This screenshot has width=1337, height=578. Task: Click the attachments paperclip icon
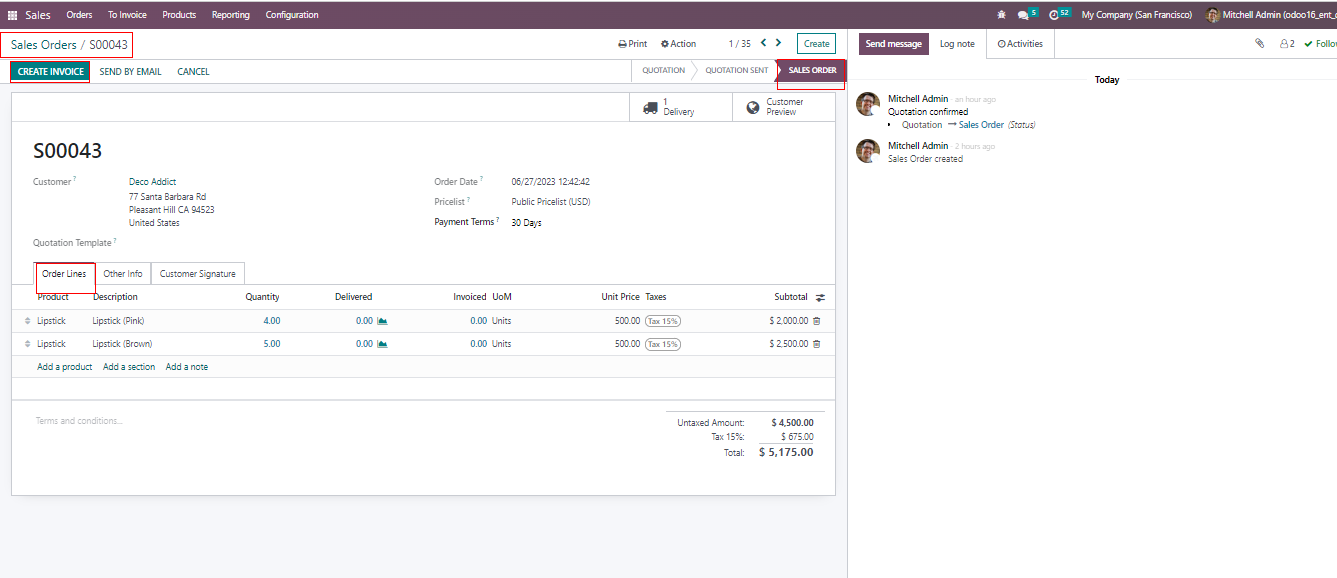(1260, 44)
